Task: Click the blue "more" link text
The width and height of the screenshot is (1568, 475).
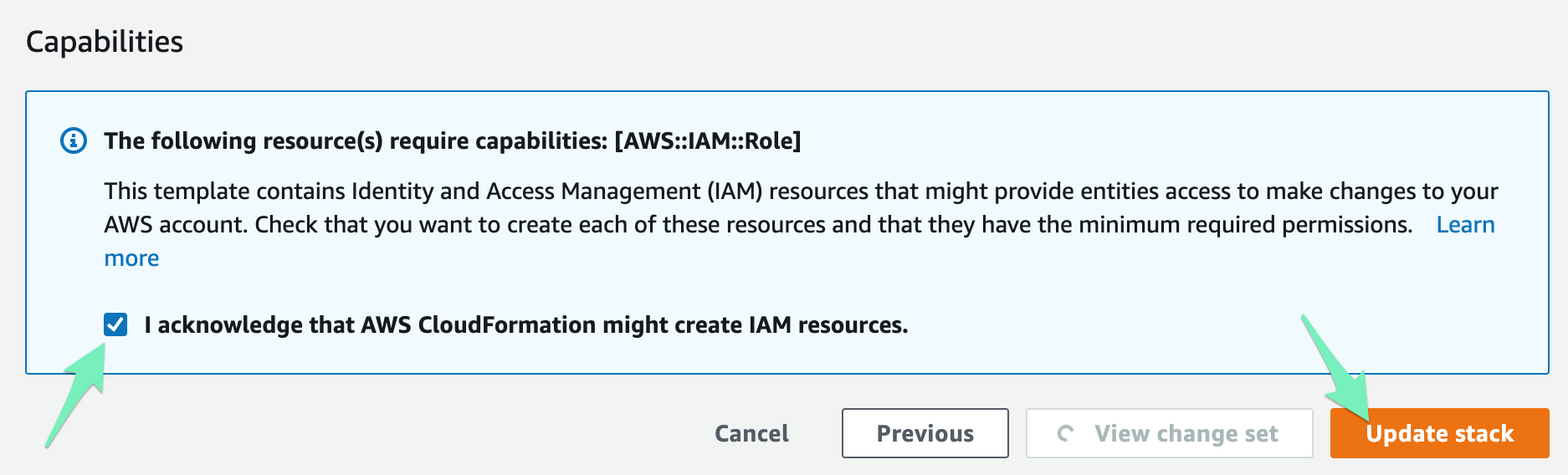Action: (x=131, y=258)
